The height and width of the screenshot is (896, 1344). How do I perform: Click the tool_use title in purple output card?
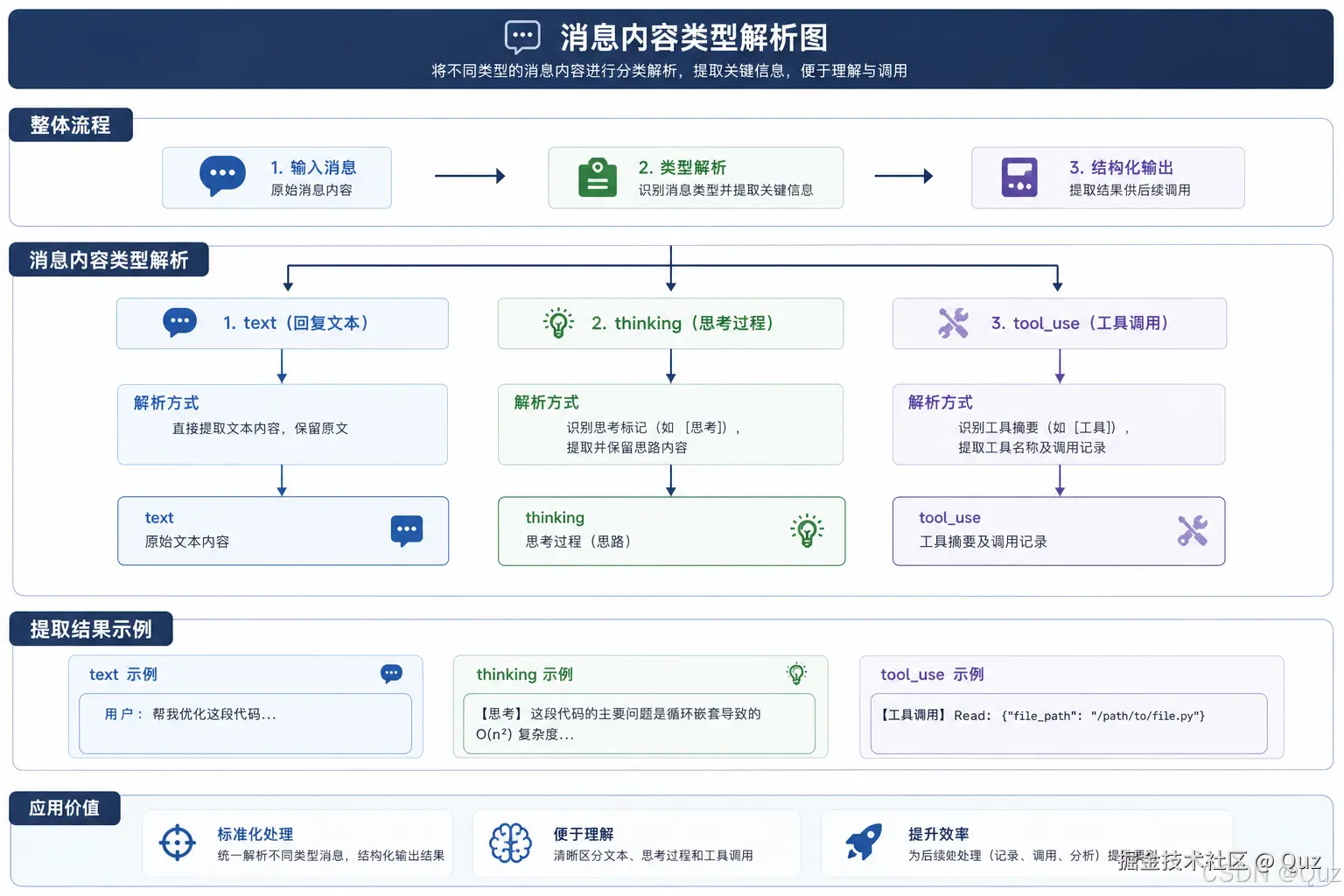tap(949, 517)
